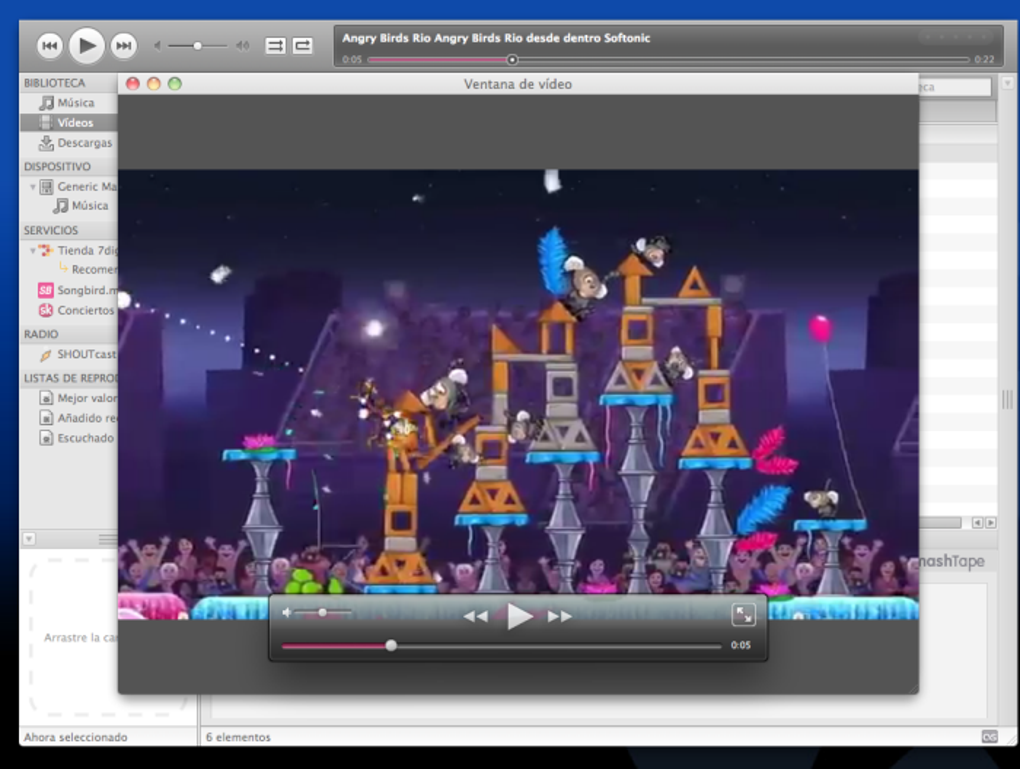This screenshot has width=1020, height=769.
Task: Click the previous track button in Songbird toolbar
Action: (49, 46)
